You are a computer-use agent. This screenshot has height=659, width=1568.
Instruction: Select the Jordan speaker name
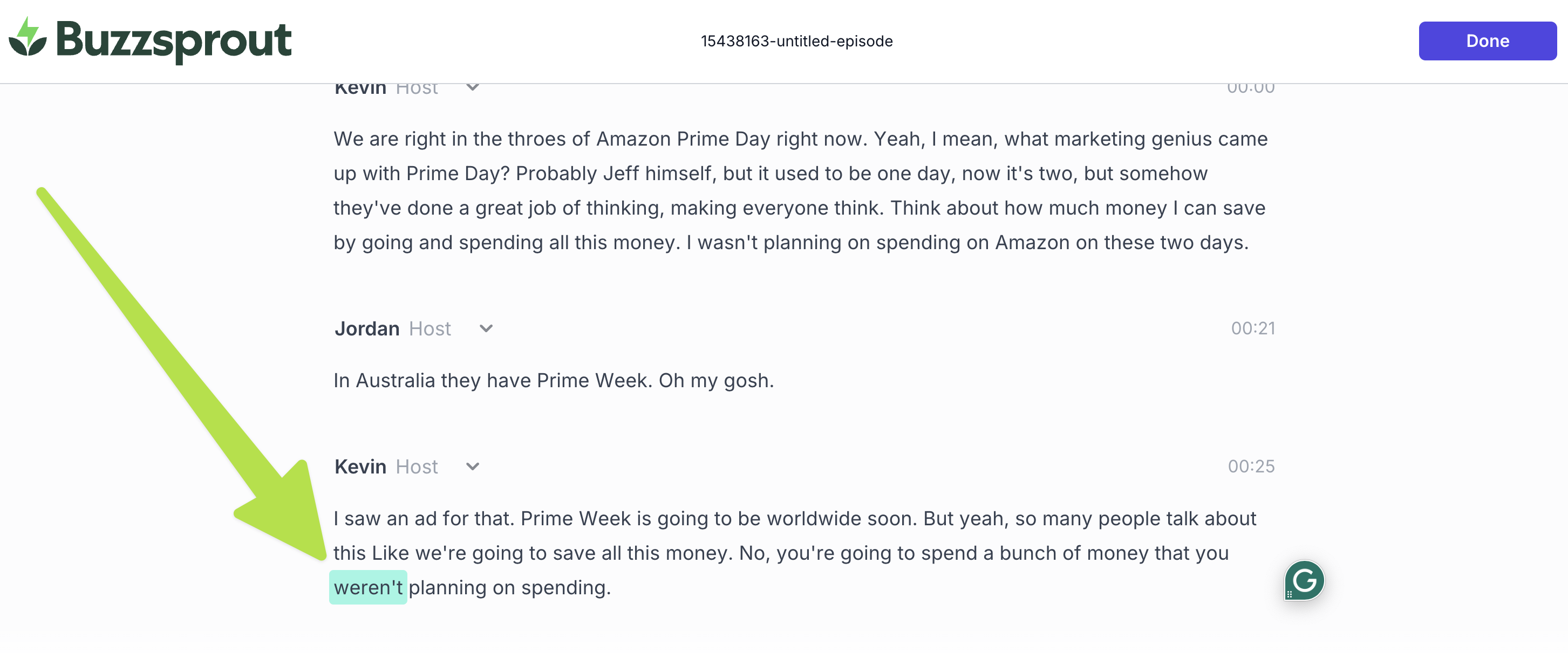[x=367, y=328]
